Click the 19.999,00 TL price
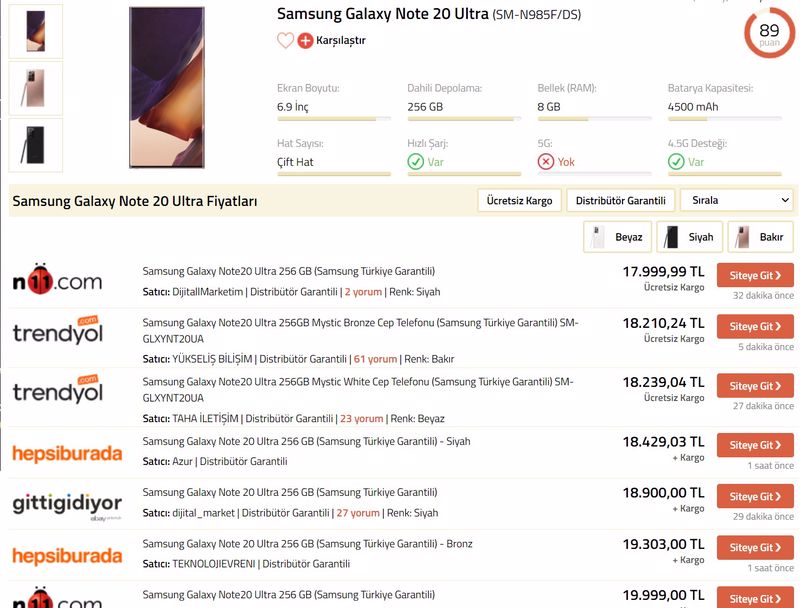The image size is (800, 608). point(663,595)
